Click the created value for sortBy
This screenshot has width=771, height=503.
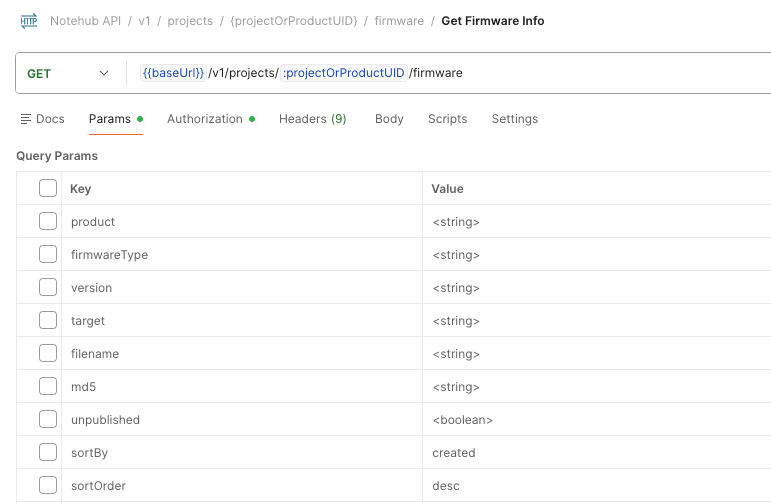pos(454,453)
